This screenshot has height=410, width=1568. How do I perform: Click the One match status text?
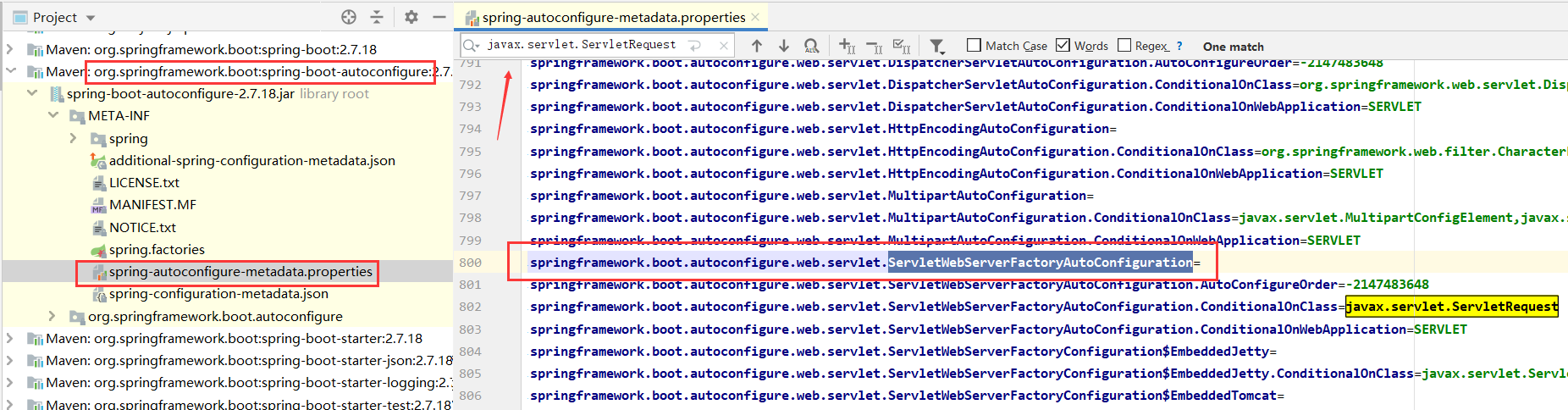click(x=1234, y=47)
